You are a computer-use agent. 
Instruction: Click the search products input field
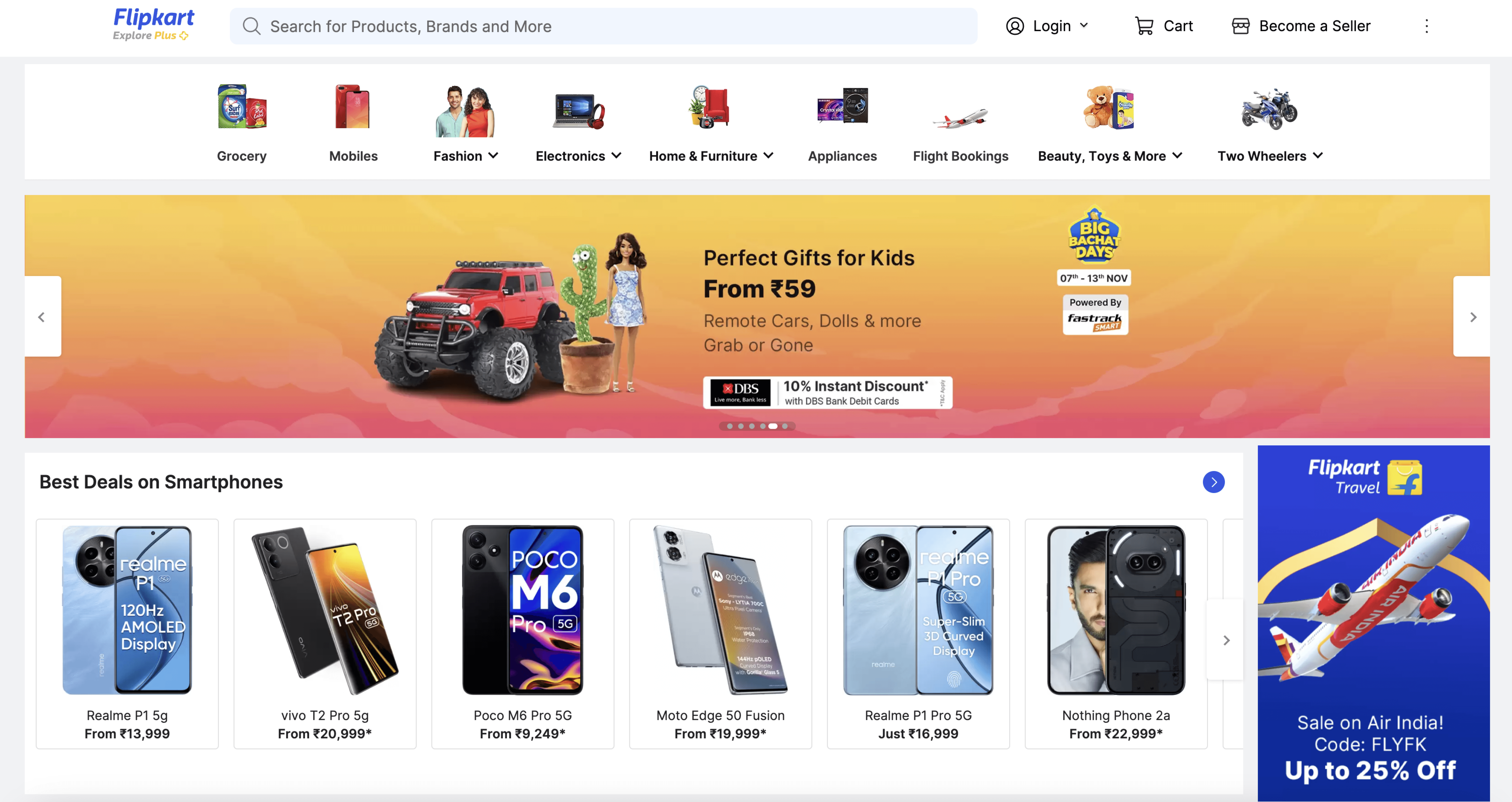(603, 26)
